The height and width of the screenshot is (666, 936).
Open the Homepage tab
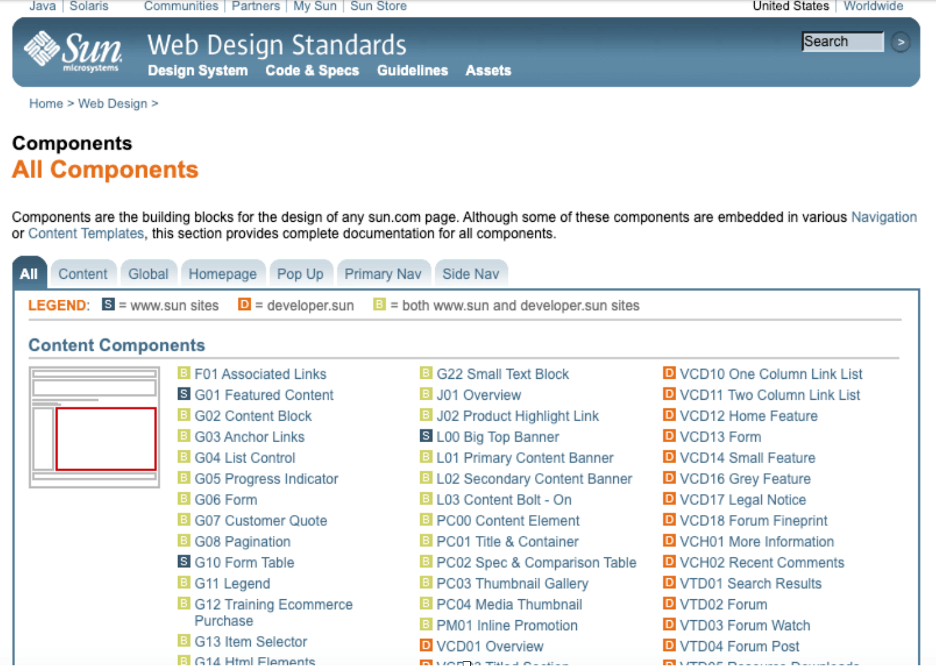click(223, 274)
